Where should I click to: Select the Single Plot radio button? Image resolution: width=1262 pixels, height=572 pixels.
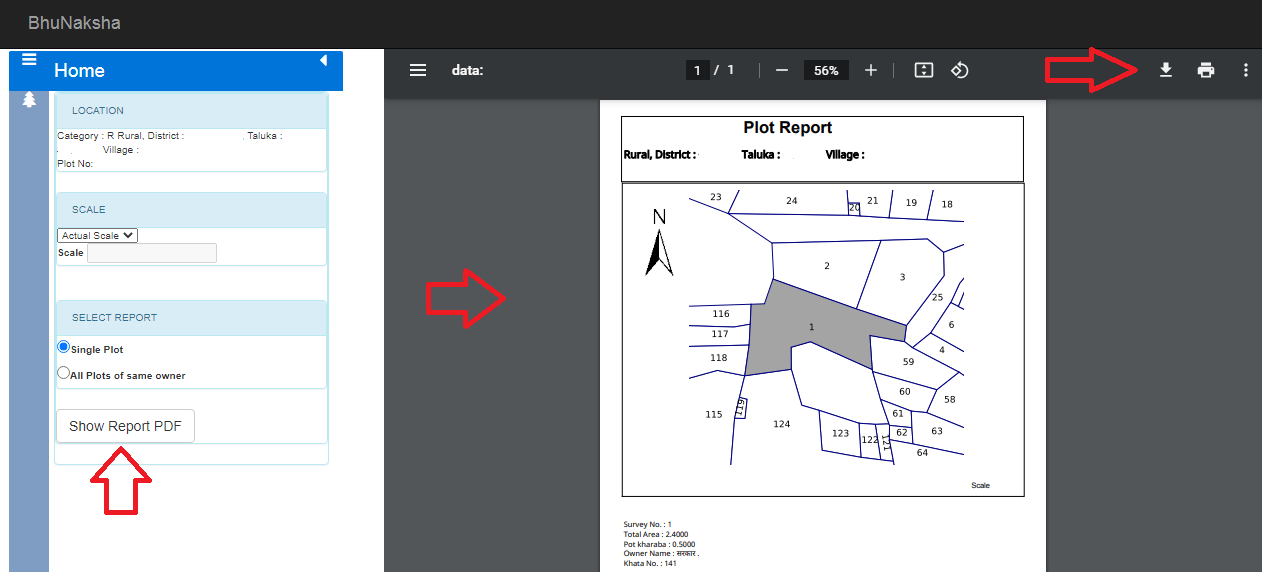[64, 347]
